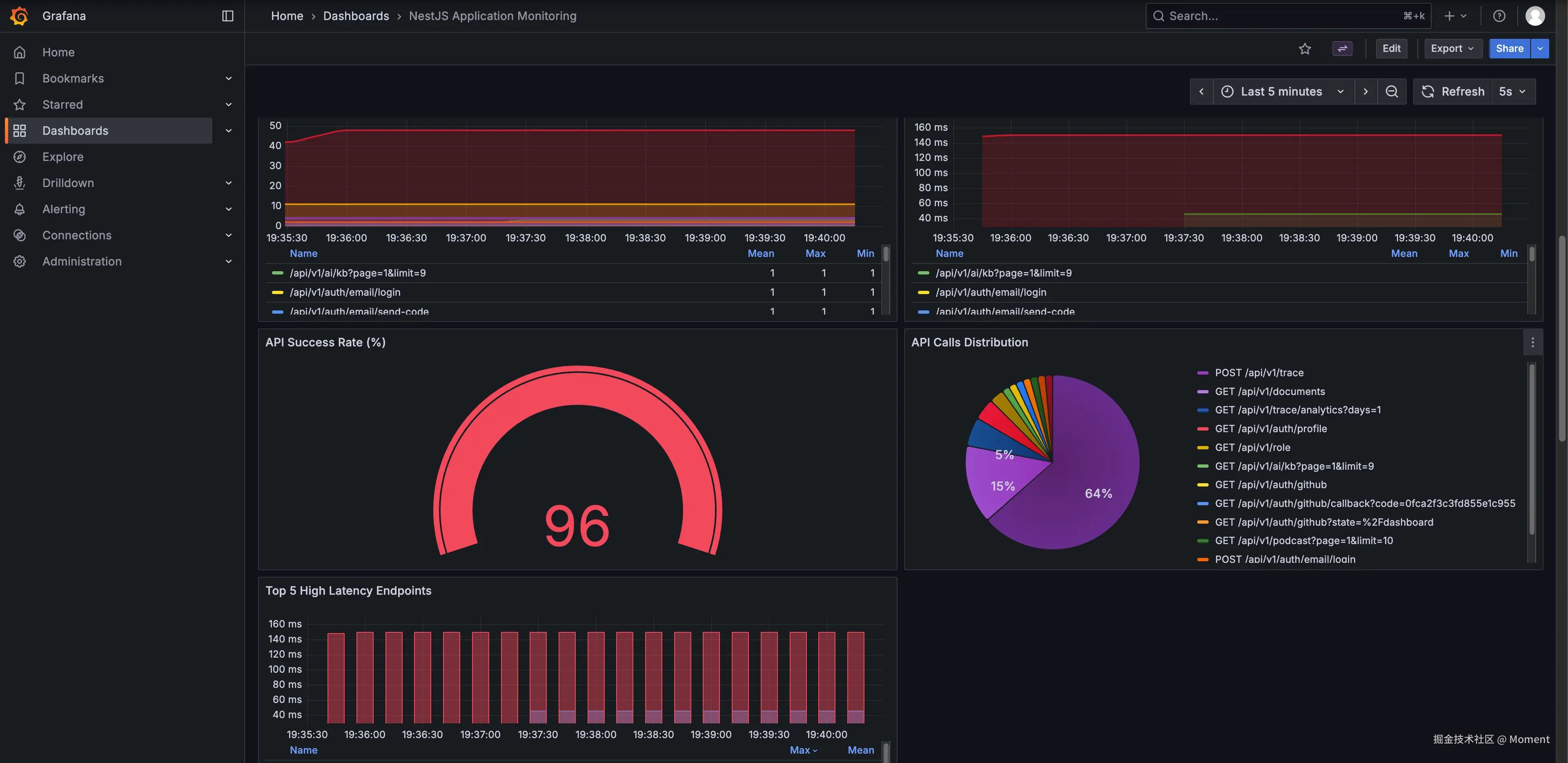This screenshot has width=1568, height=763.
Task: Open the user profile avatar
Action: click(1535, 16)
